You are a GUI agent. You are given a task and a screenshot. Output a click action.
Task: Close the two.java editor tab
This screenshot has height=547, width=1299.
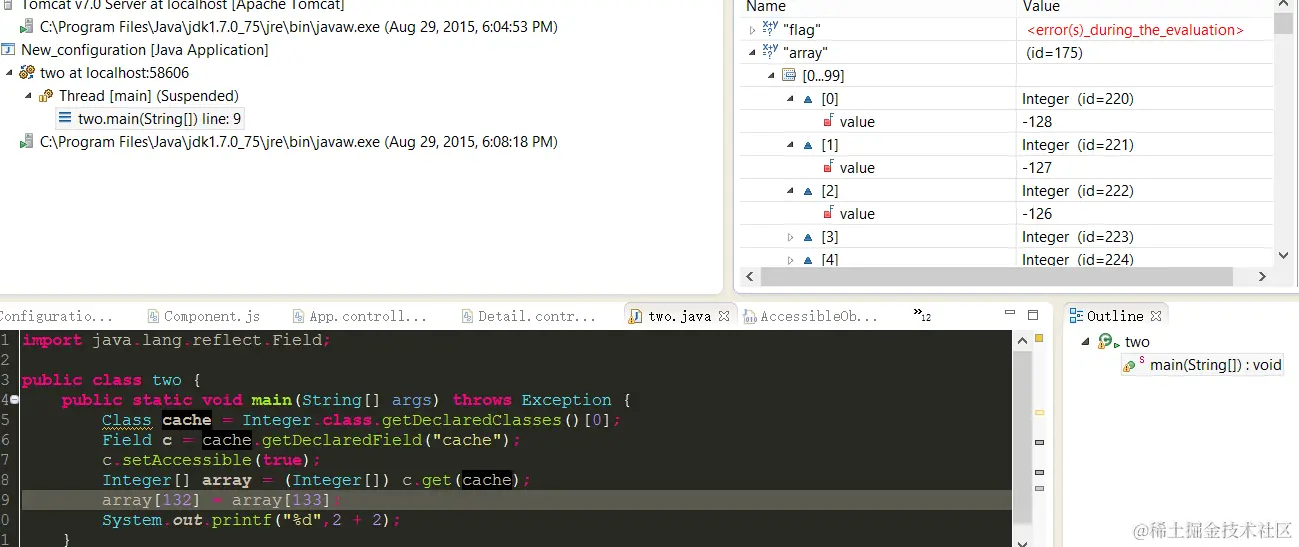point(725,316)
